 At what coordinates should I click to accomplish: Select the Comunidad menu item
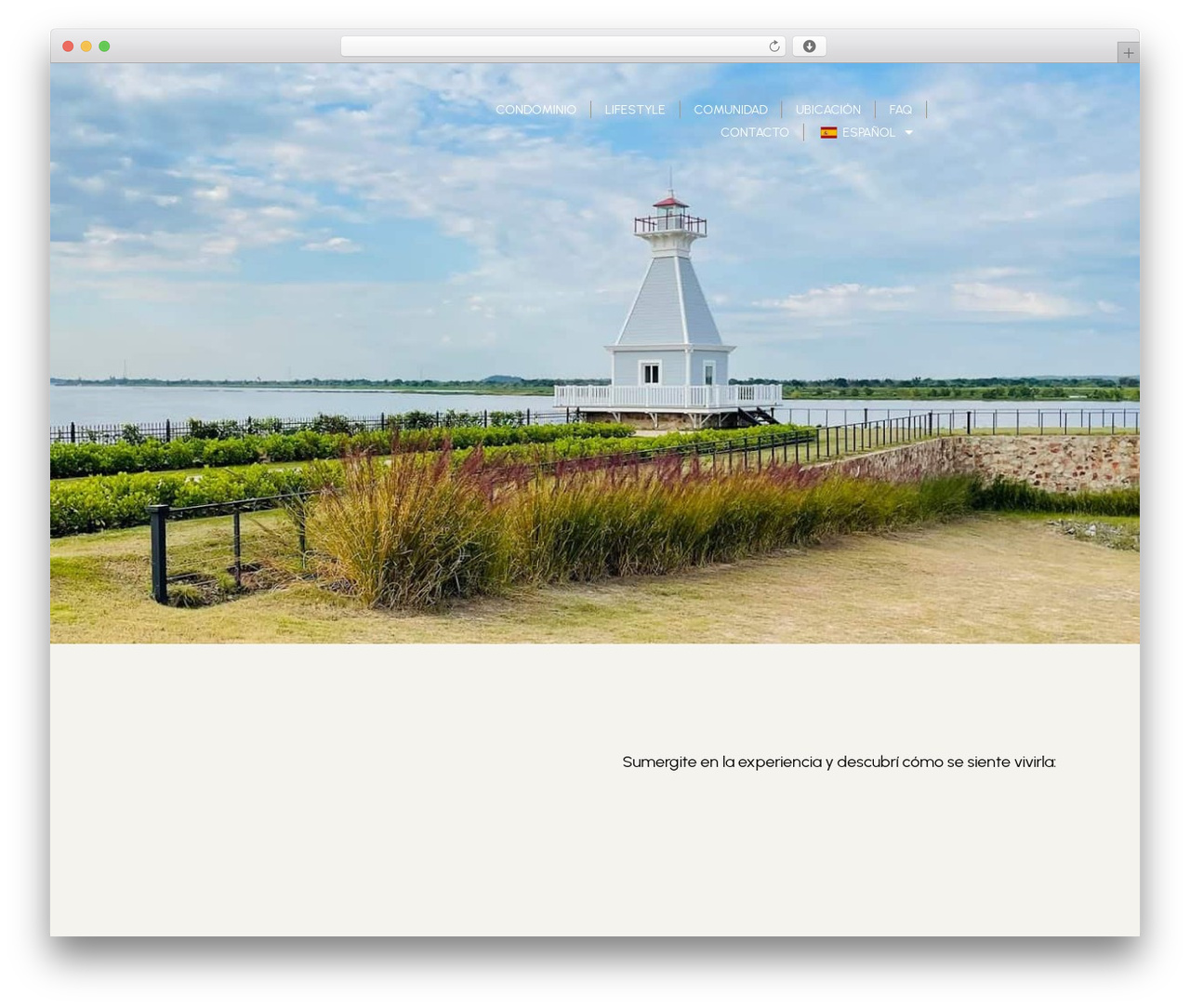pyautogui.click(x=731, y=110)
